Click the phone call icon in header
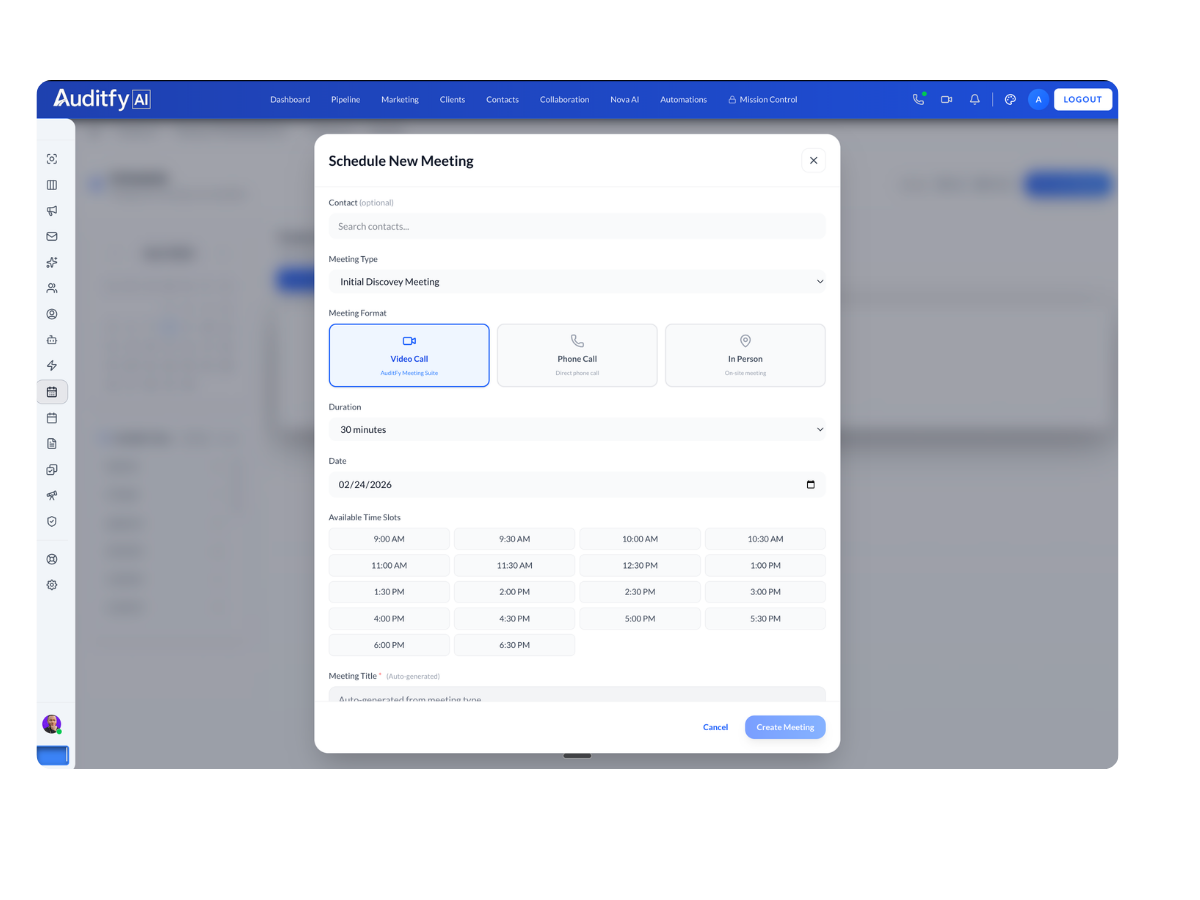 (x=918, y=99)
